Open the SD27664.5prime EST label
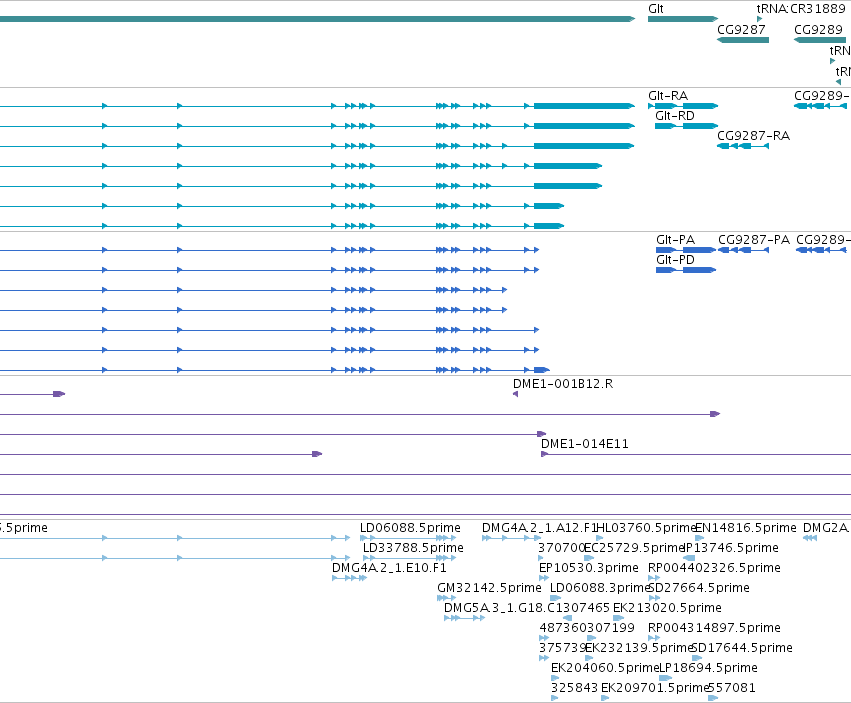The height and width of the screenshot is (703, 851). 699,588
